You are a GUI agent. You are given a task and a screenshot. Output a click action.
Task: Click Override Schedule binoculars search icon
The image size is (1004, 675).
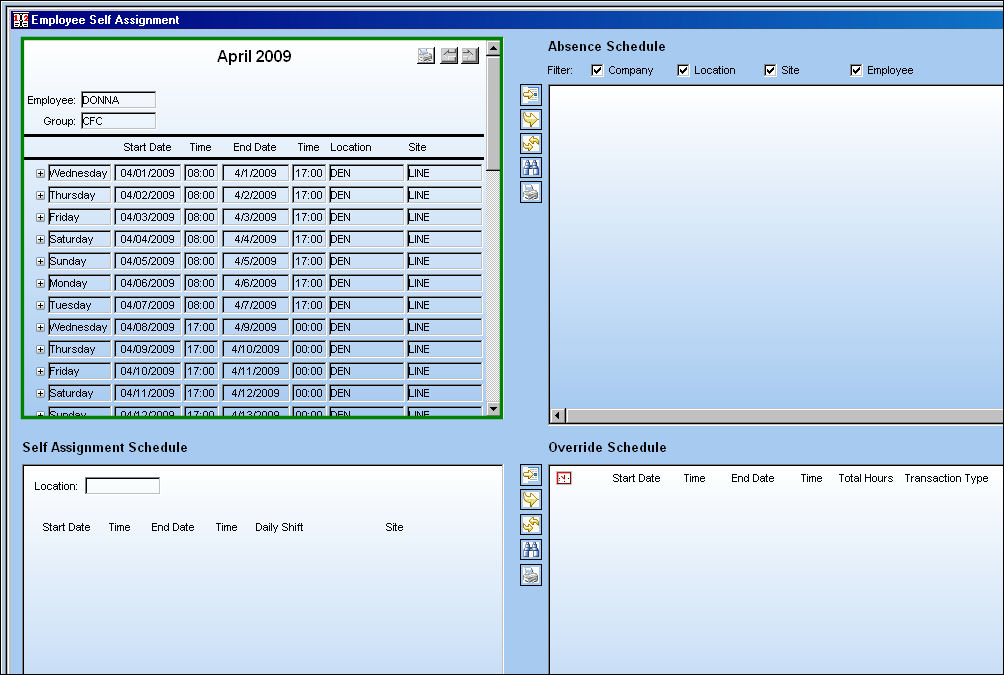[x=531, y=549]
